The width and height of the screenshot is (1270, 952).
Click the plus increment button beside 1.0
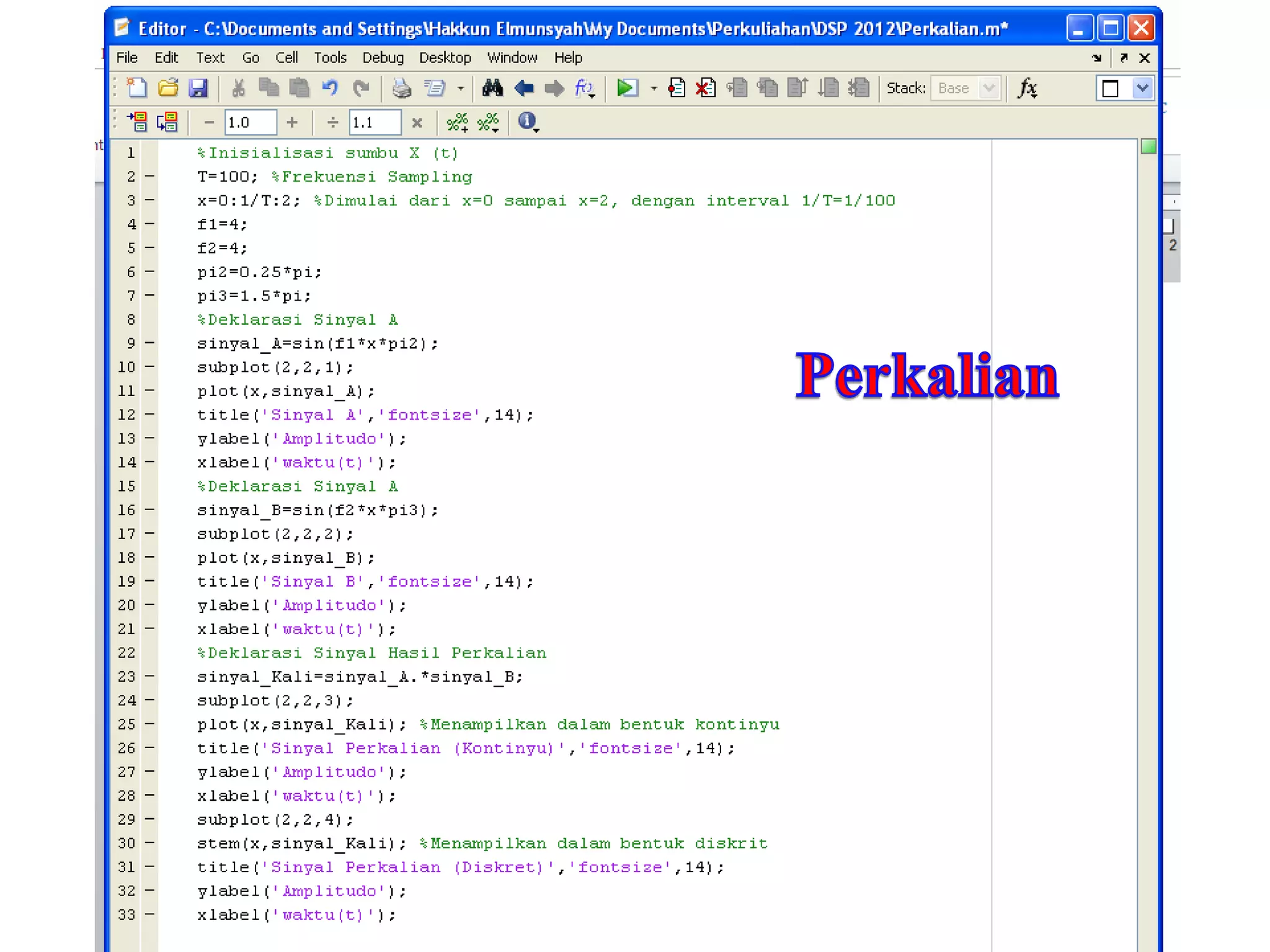[x=293, y=122]
